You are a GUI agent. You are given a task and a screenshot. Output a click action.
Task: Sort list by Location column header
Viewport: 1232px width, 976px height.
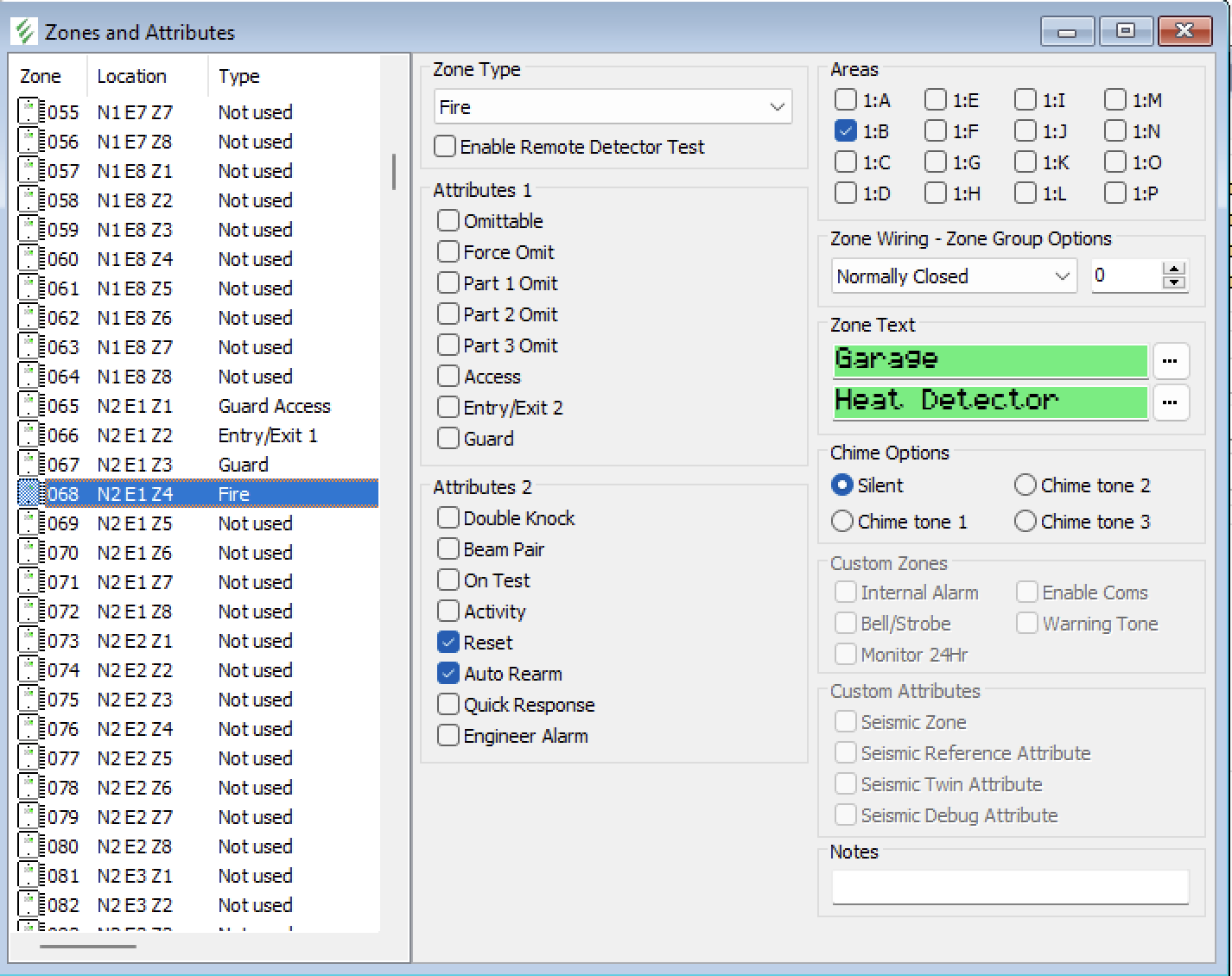click(131, 76)
